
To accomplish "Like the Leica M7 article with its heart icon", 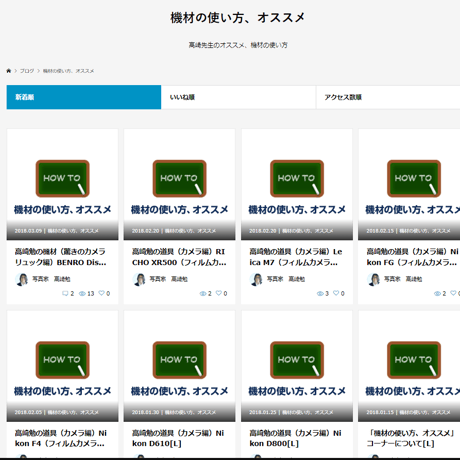I will click(336, 293).
